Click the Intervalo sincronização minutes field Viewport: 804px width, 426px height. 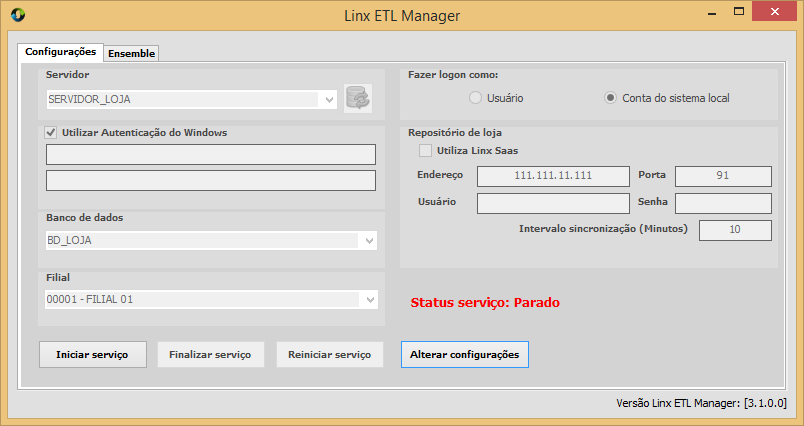pyautogui.click(x=735, y=230)
